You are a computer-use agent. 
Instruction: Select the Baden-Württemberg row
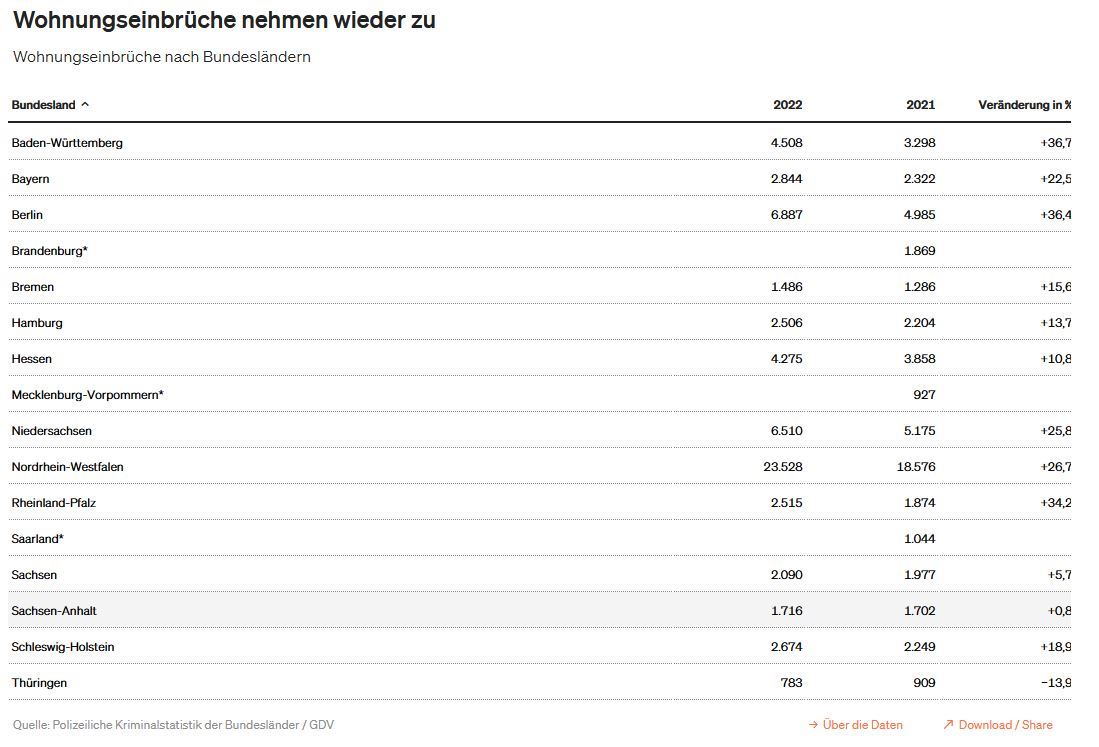tap(540, 142)
